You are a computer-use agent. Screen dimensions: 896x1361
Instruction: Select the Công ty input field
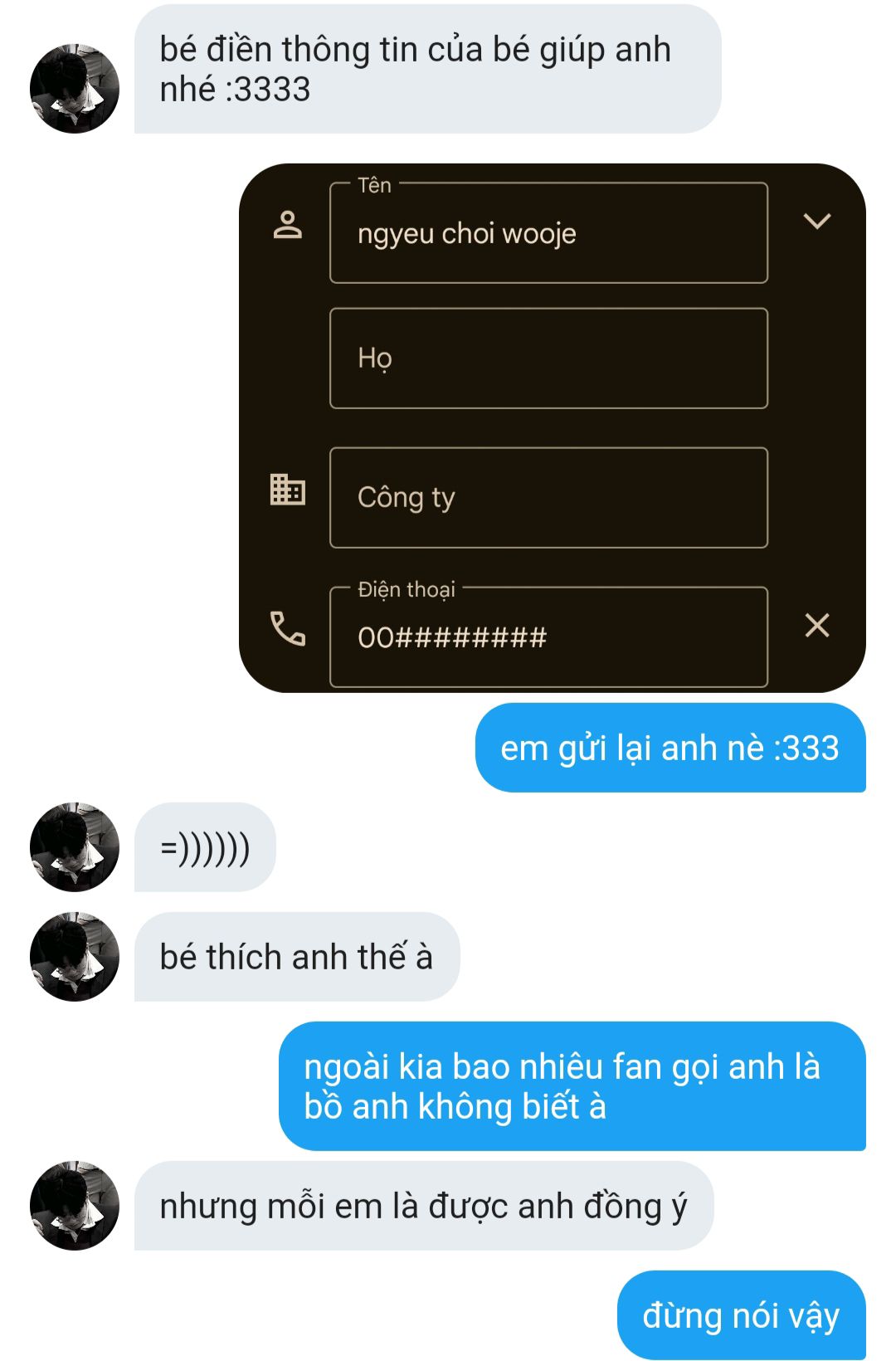[548, 498]
